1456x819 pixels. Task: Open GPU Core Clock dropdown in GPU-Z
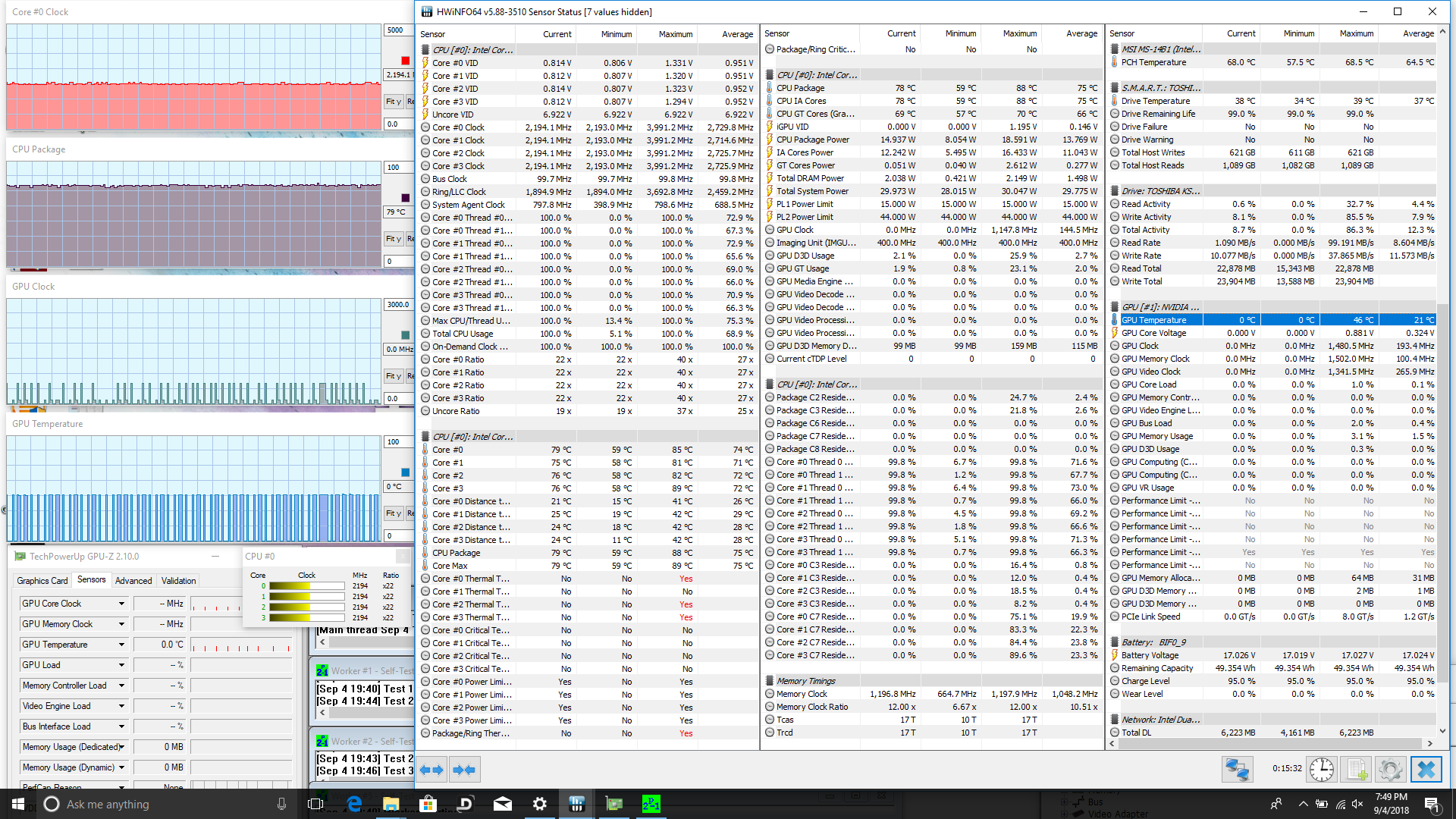pyautogui.click(x=121, y=604)
